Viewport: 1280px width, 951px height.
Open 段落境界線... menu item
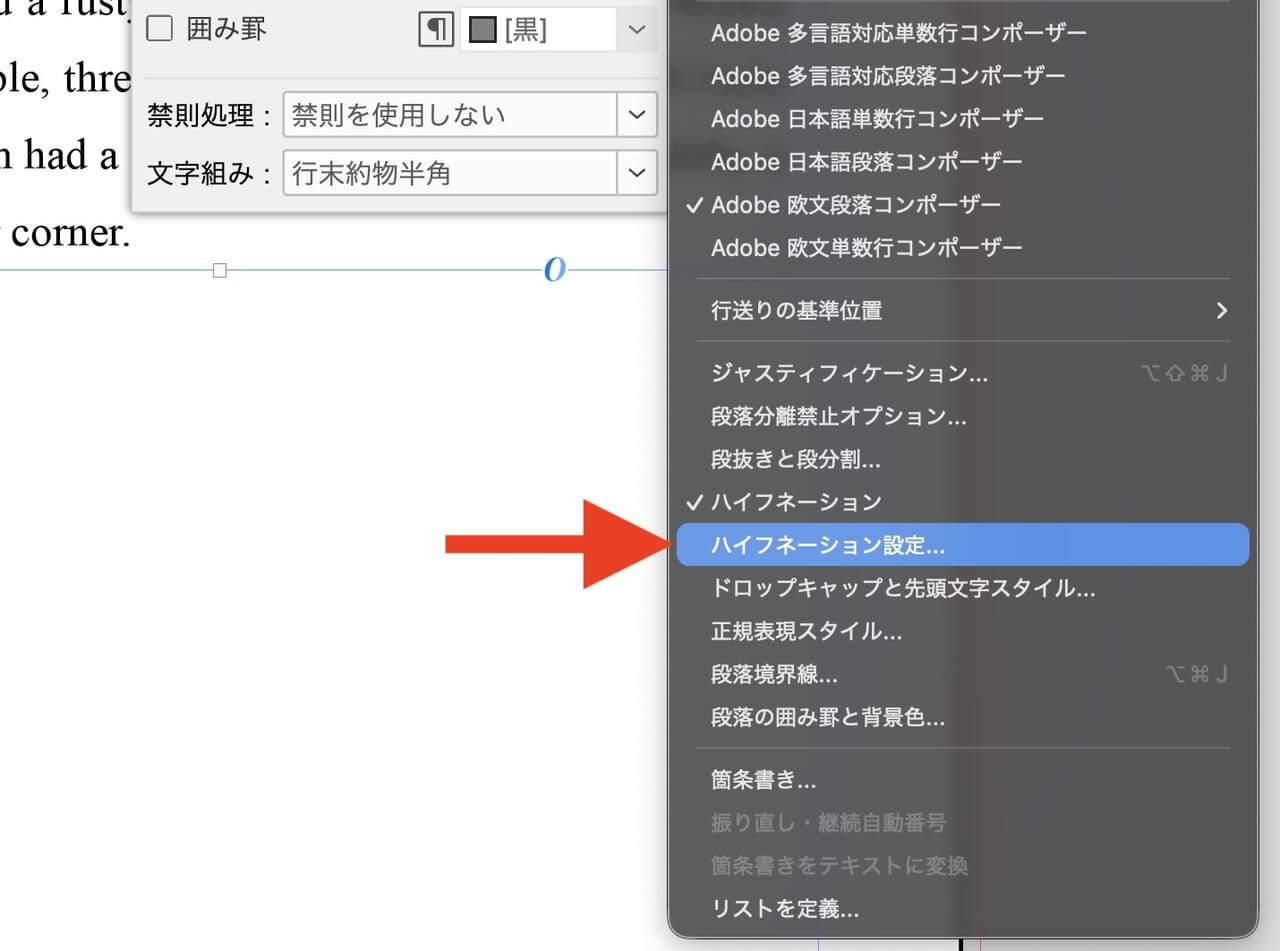pos(963,674)
